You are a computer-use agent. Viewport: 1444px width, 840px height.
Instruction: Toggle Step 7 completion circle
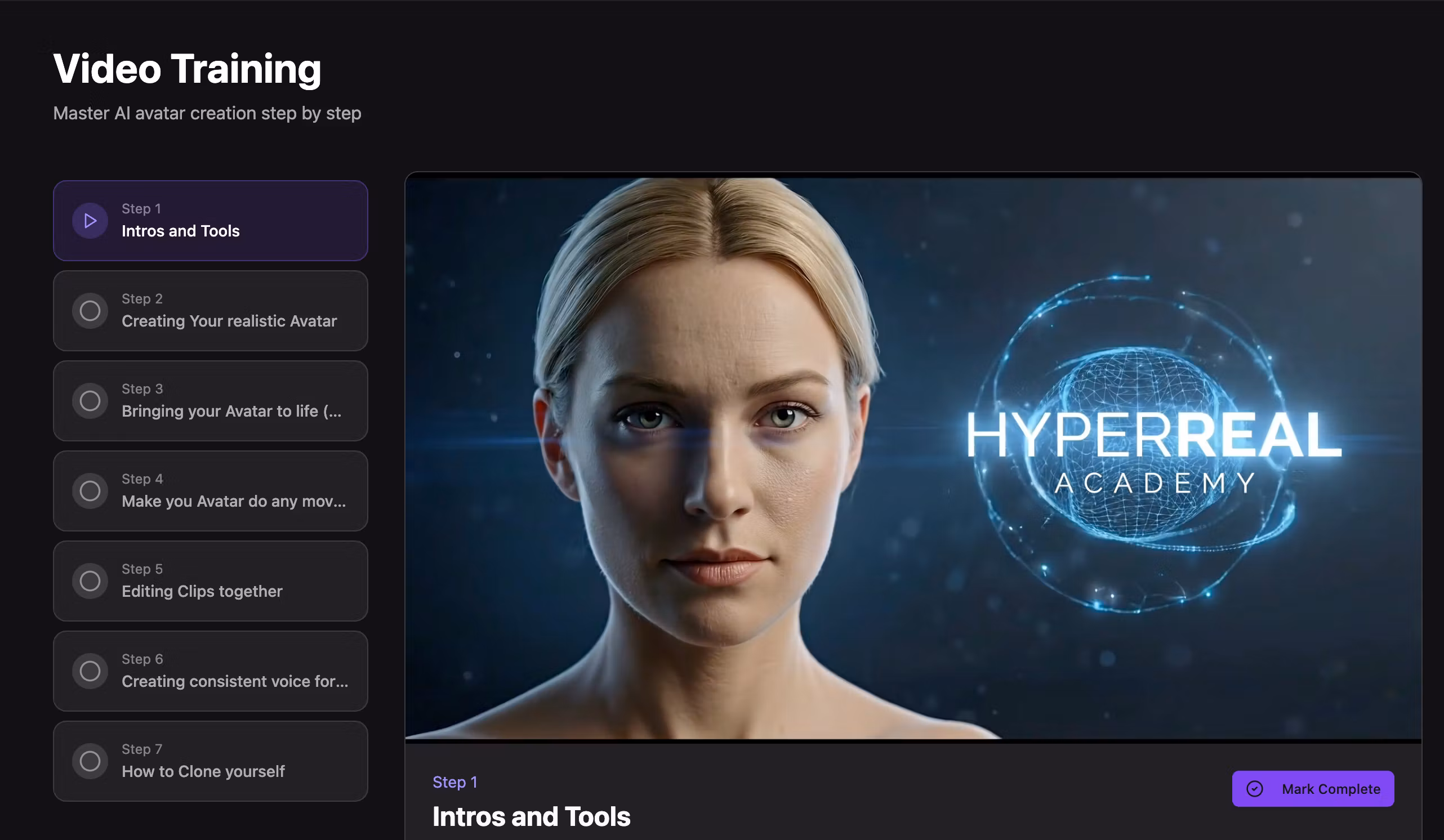coord(90,761)
